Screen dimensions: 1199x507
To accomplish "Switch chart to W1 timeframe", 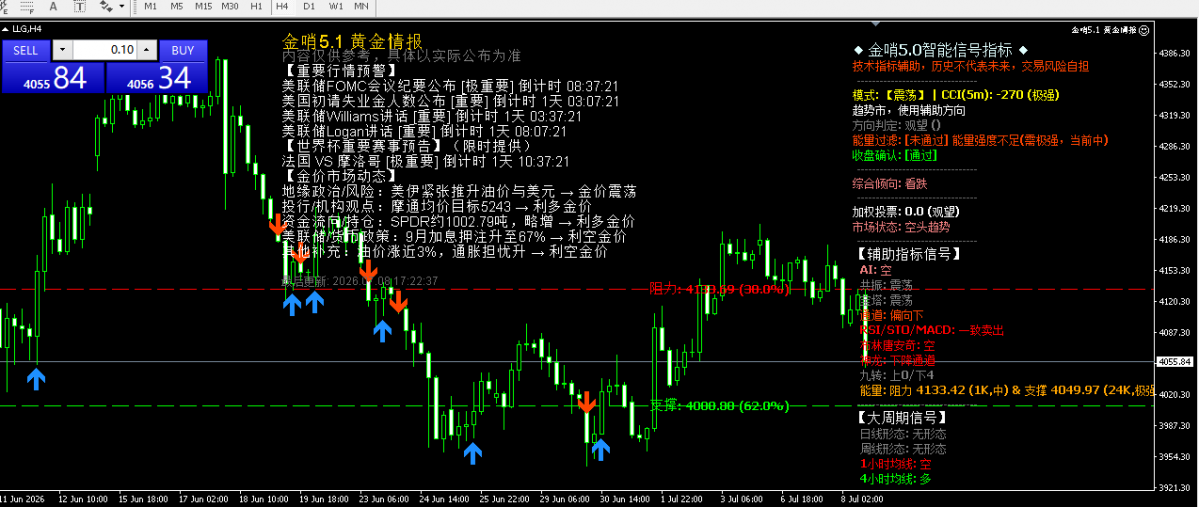I will (336, 6).
